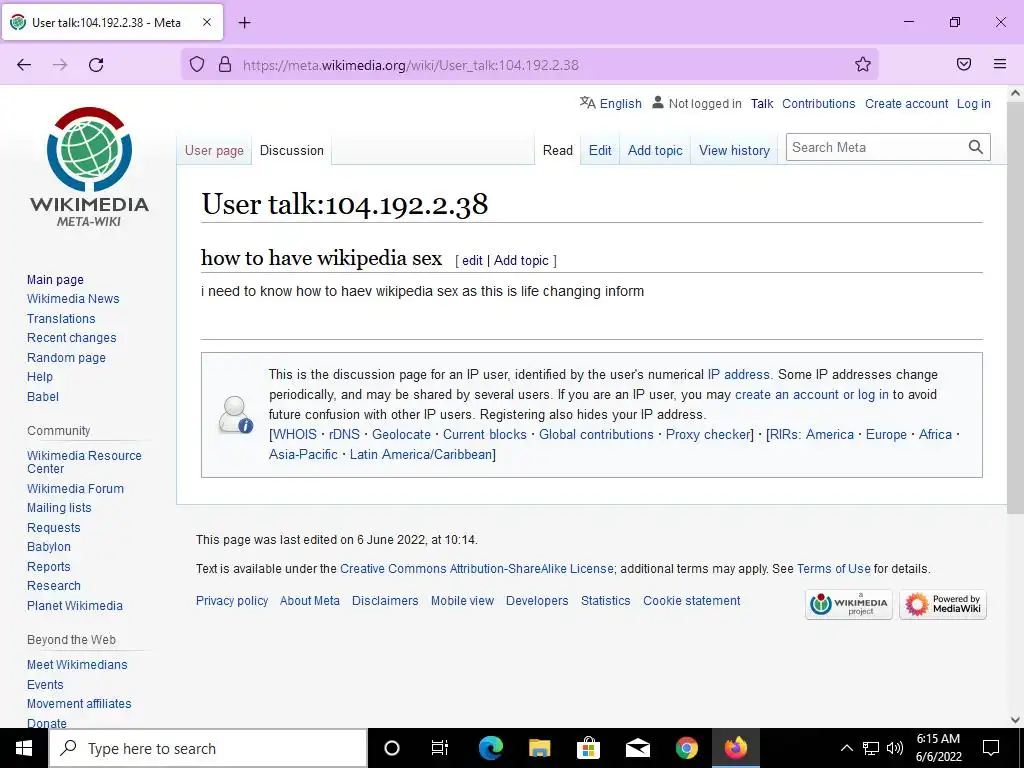Show hidden tray icons chevron
1024x768 pixels.
846,748
